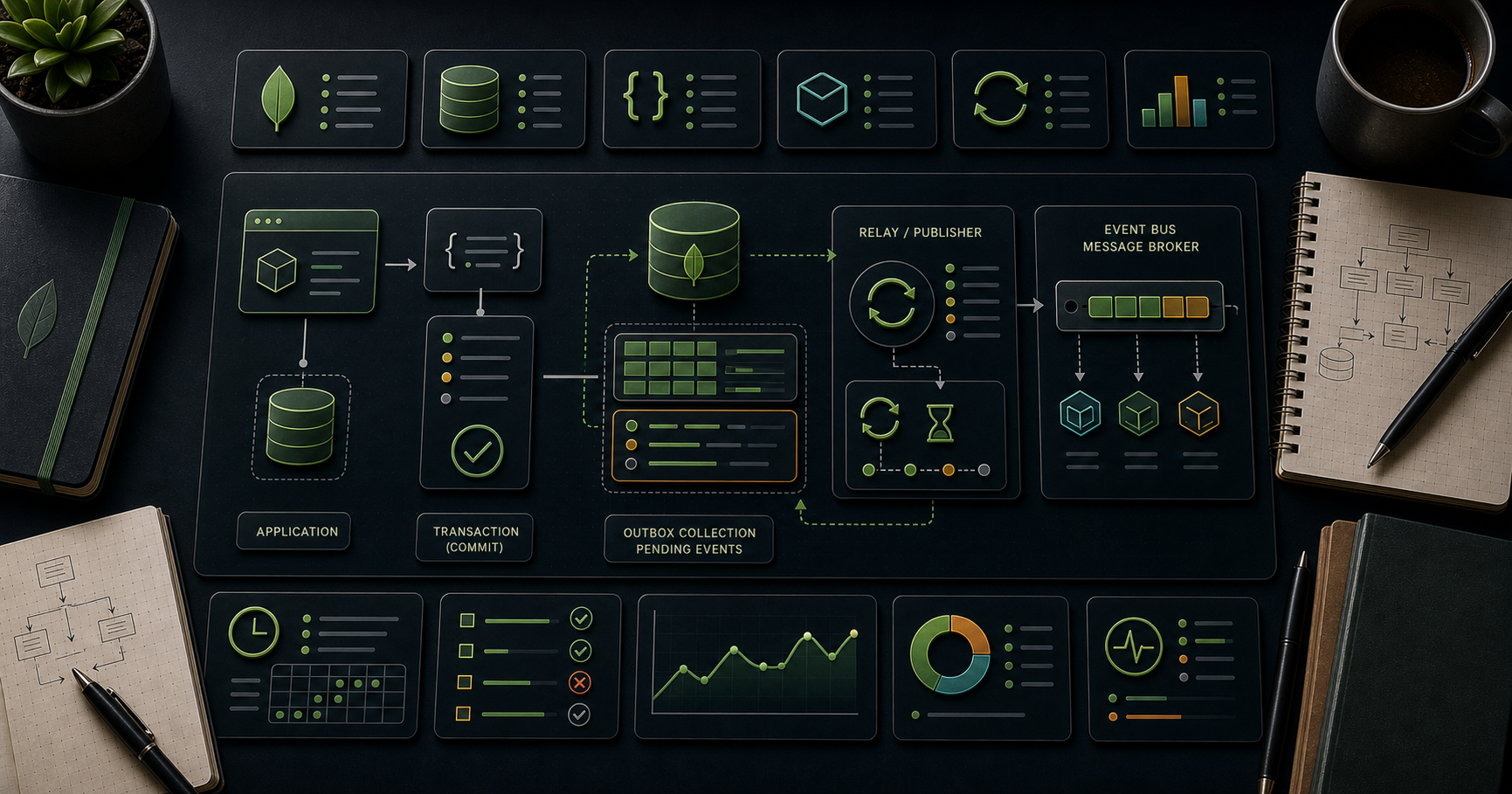
Task: Click the grey checkmark on the checklist's last row
Action: [x=579, y=715]
